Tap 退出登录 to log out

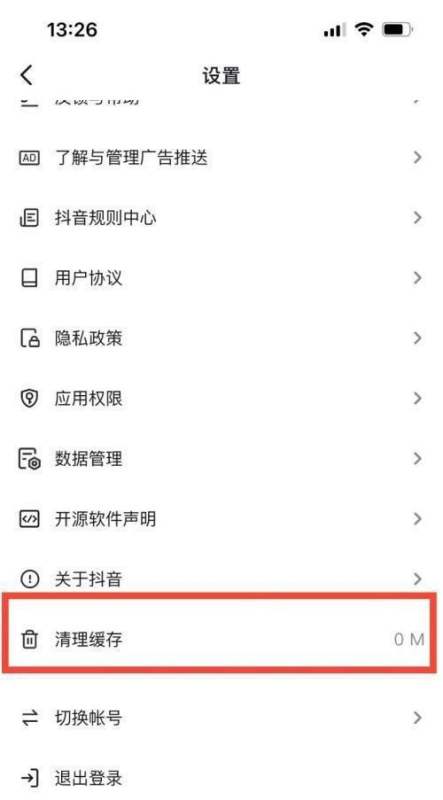pos(88,779)
